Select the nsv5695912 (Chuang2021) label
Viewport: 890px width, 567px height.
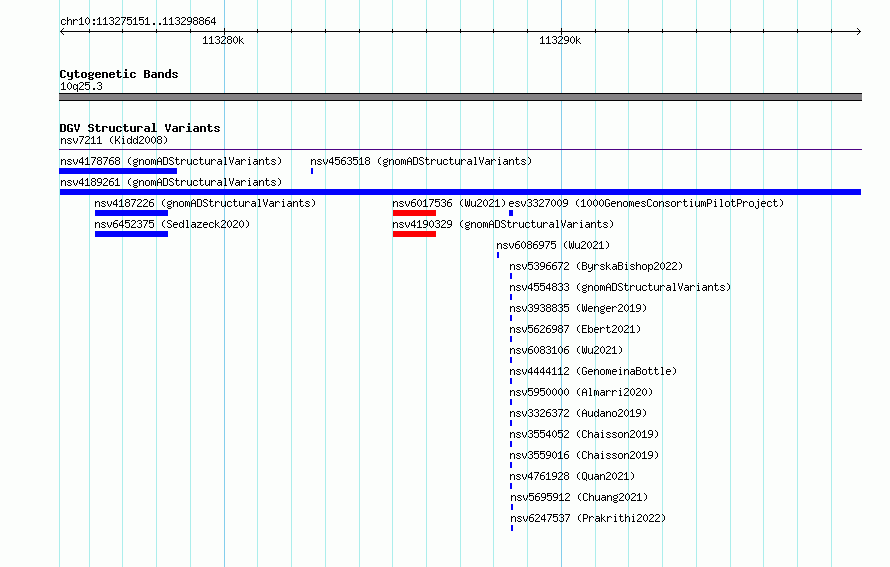coord(579,497)
